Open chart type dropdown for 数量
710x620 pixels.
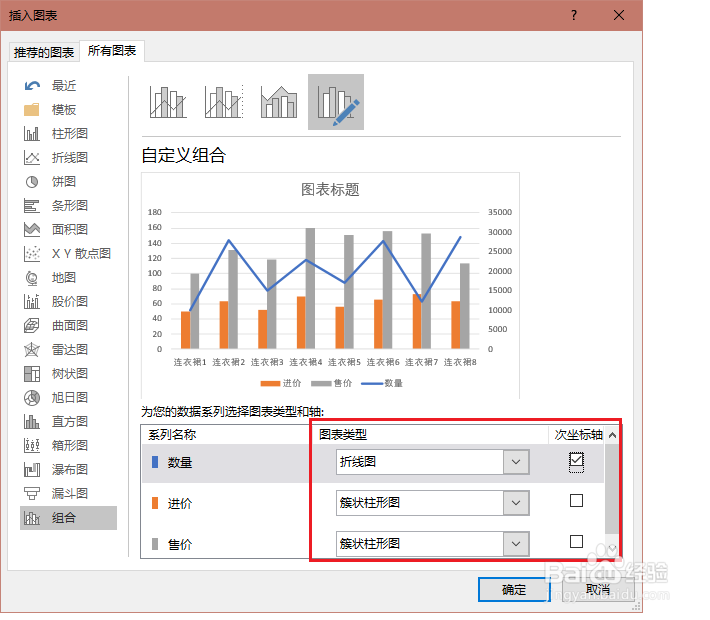[x=516, y=462]
